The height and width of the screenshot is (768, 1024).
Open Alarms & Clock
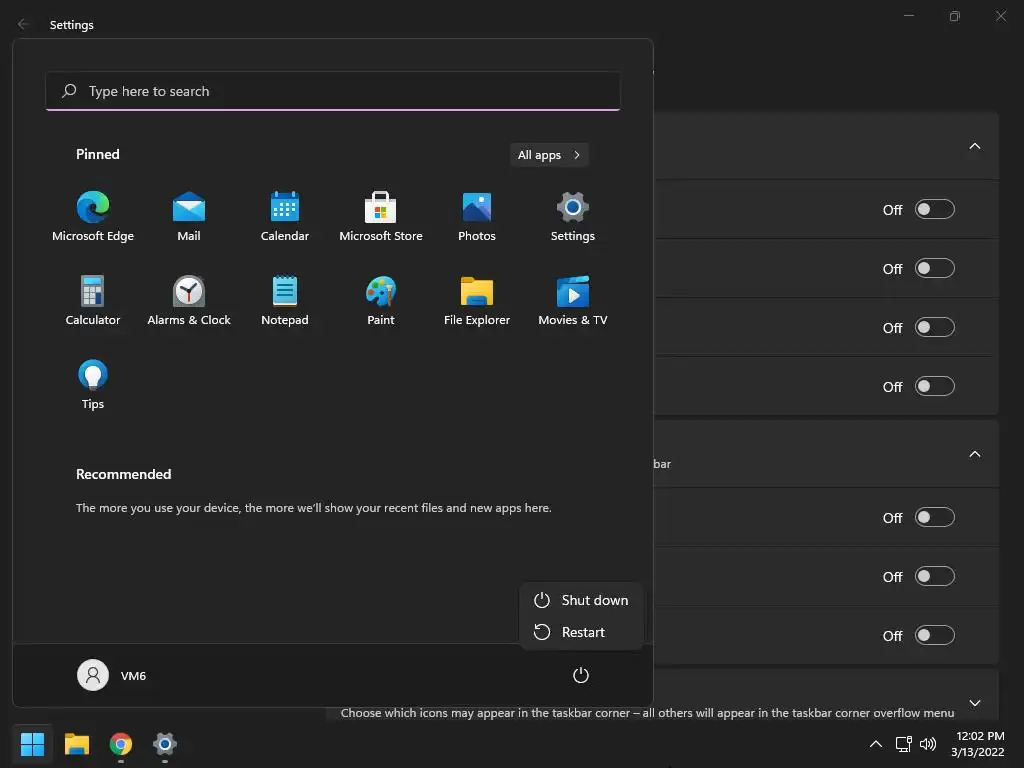click(189, 300)
